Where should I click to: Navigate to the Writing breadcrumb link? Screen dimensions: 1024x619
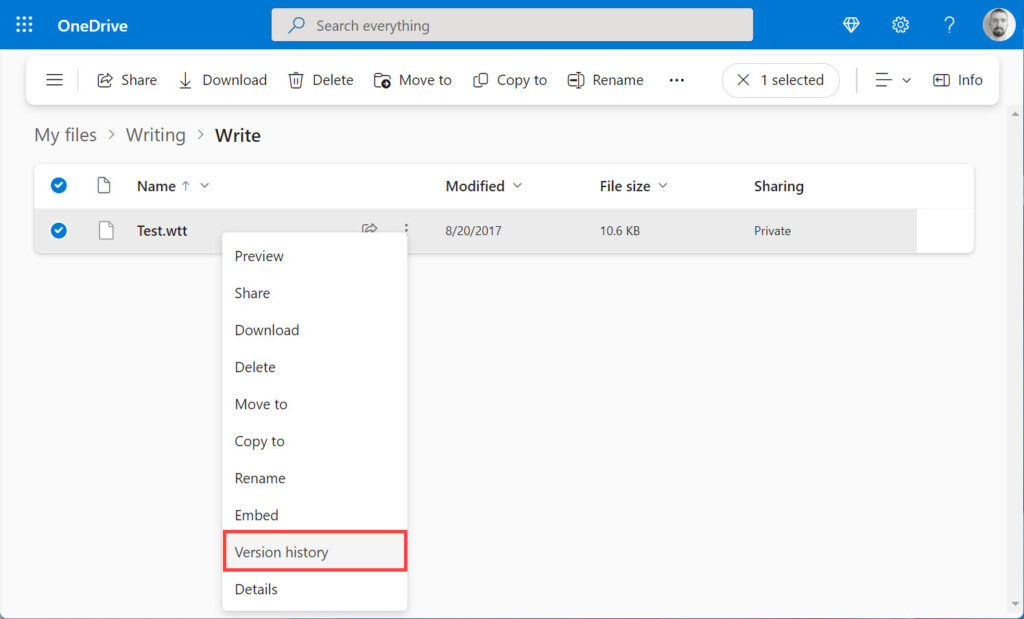click(156, 134)
